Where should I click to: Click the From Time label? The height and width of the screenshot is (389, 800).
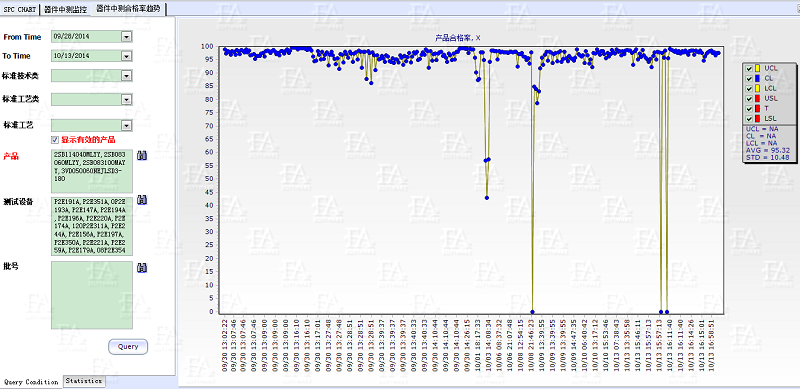pyautogui.click(x=22, y=37)
